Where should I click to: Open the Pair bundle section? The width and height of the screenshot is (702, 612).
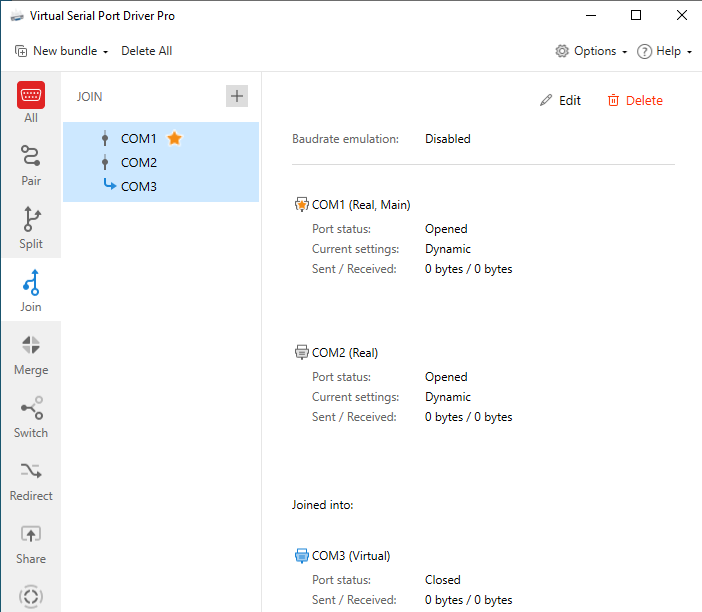(31, 165)
